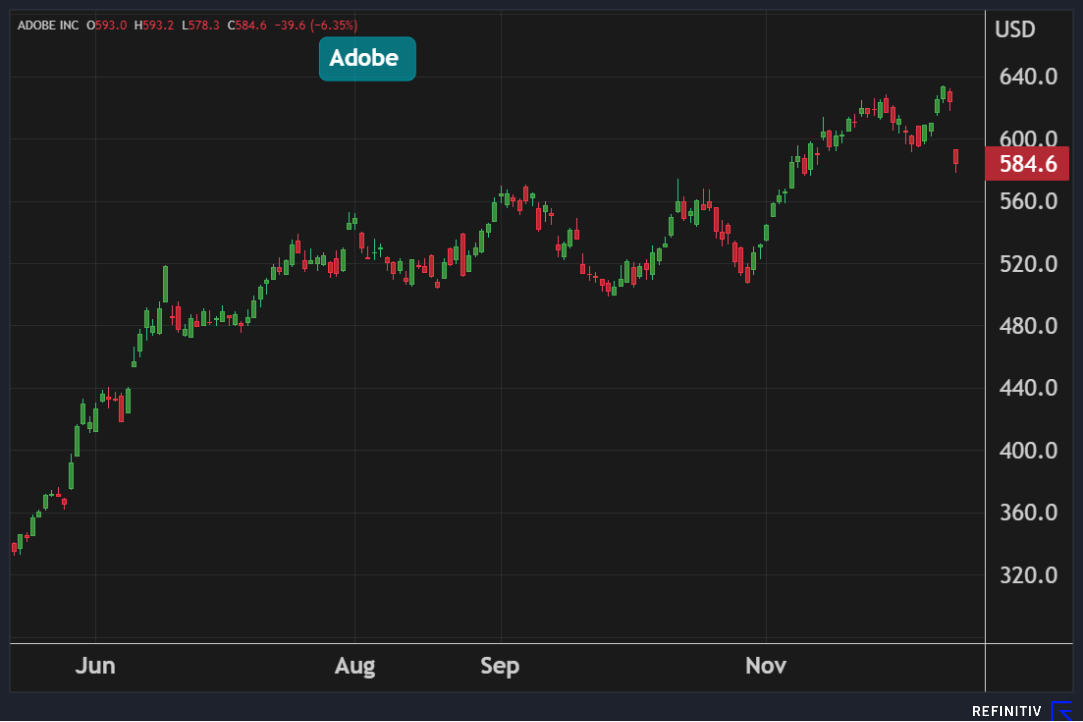Click the close value C584.6 in header
Image resolution: width=1083 pixels, height=722 pixels.
click(x=249, y=24)
